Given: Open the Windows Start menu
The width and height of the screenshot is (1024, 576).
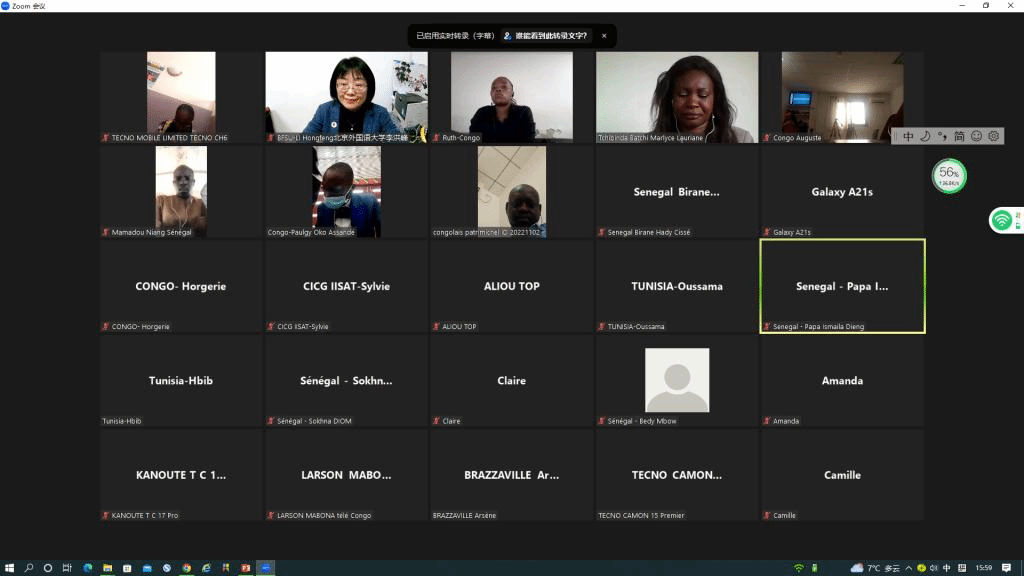Looking at the screenshot, I should tap(9, 568).
